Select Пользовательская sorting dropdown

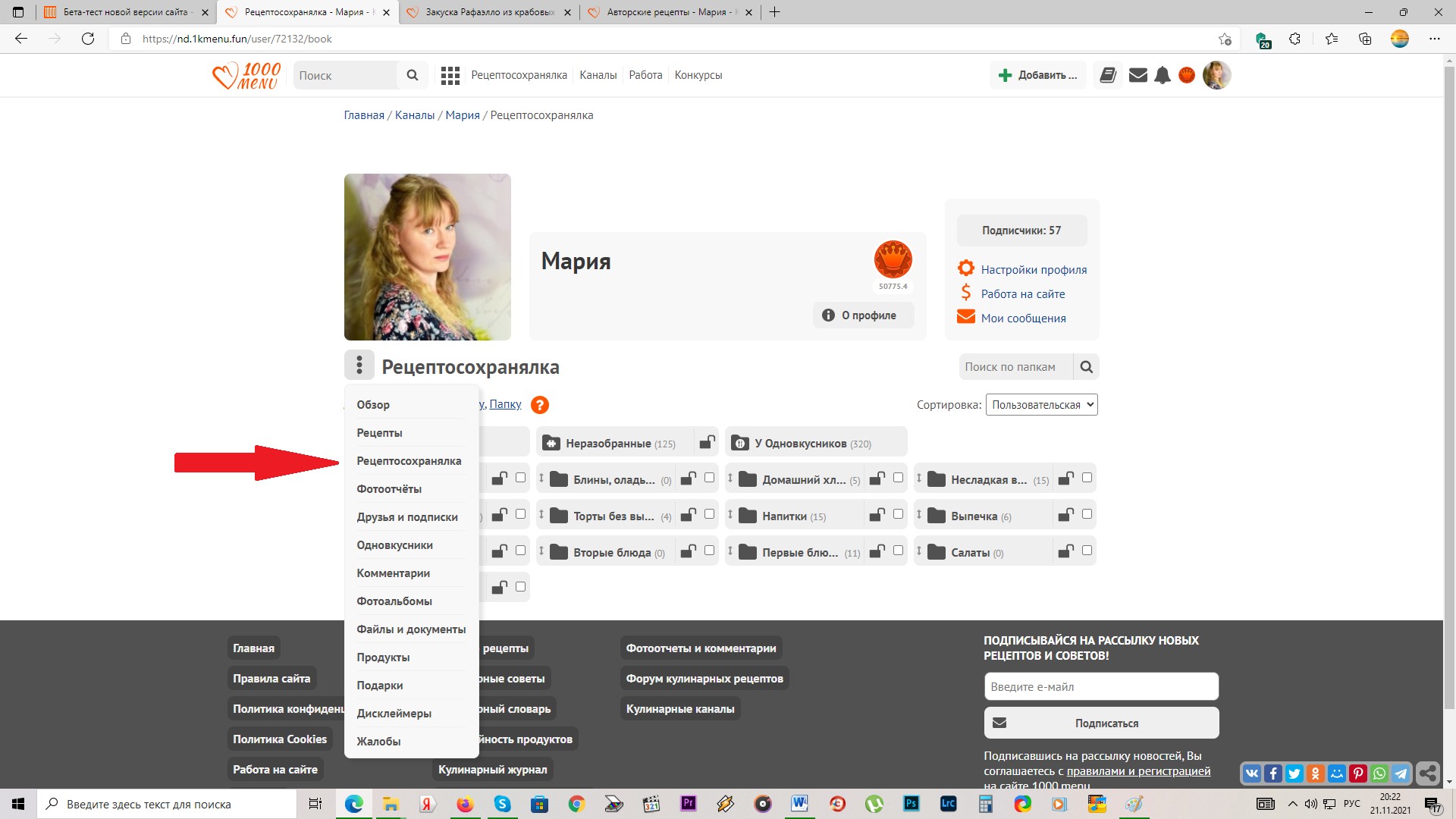click(x=1041, y=405)
